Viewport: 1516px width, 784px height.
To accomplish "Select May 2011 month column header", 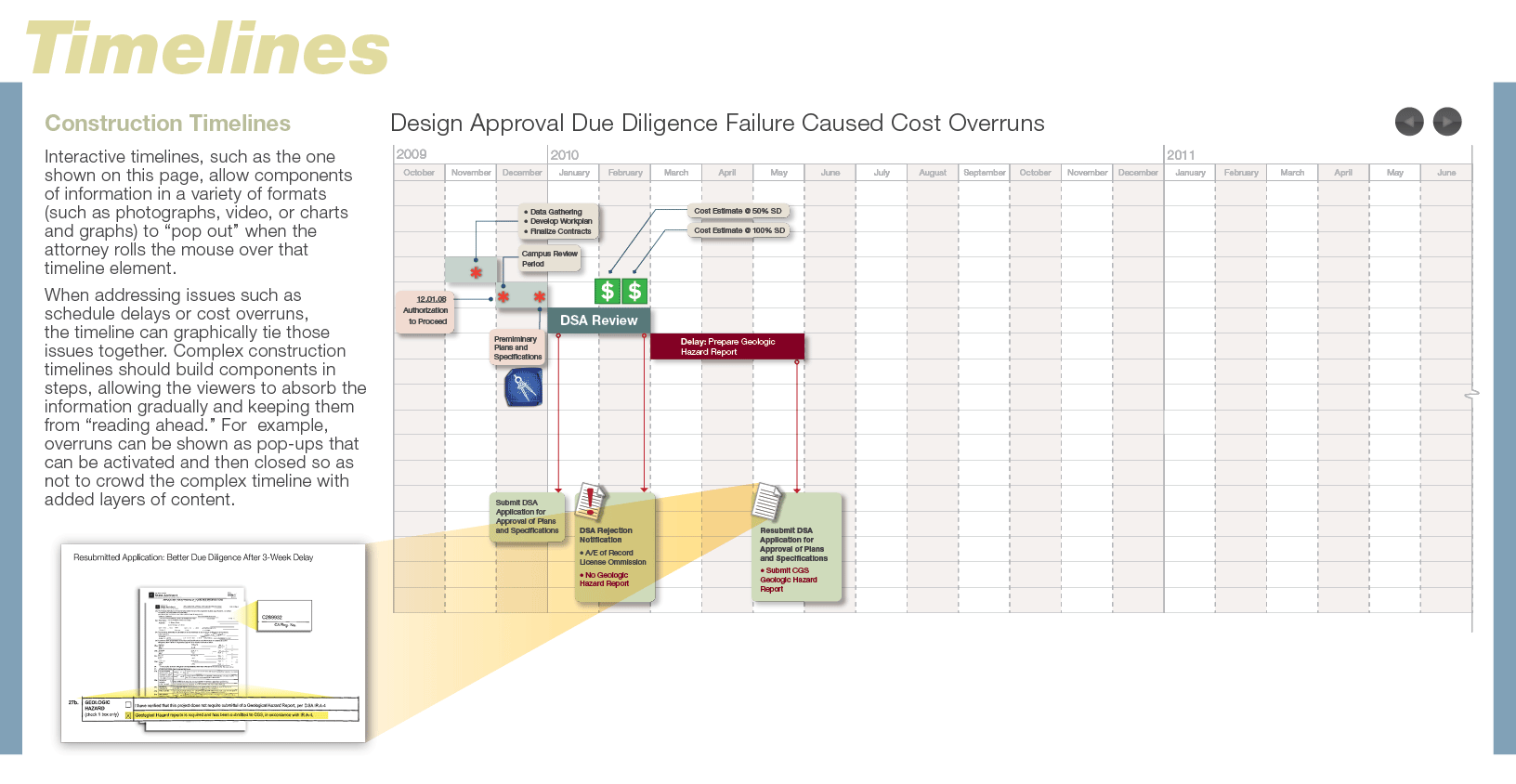I will tap(1395, 173).
